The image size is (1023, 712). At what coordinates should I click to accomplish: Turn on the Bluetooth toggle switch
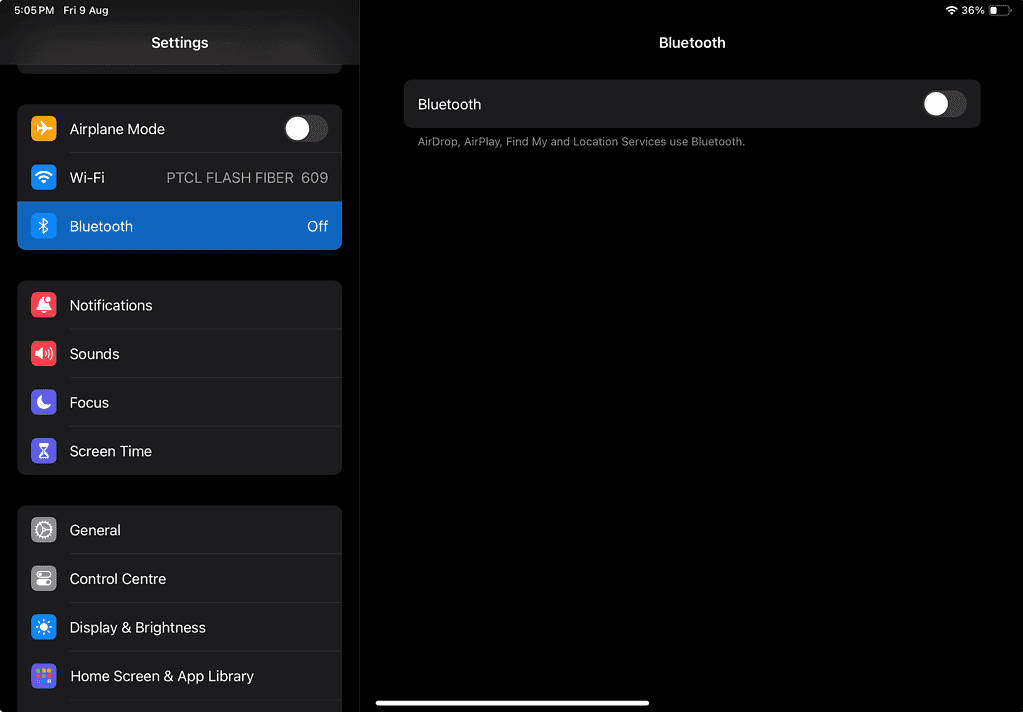tap(944, 104)
